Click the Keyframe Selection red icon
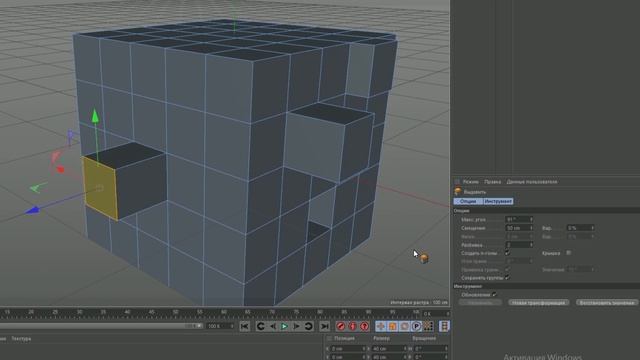Viewport: 640px width, 360px height. (x=364, y=326)
